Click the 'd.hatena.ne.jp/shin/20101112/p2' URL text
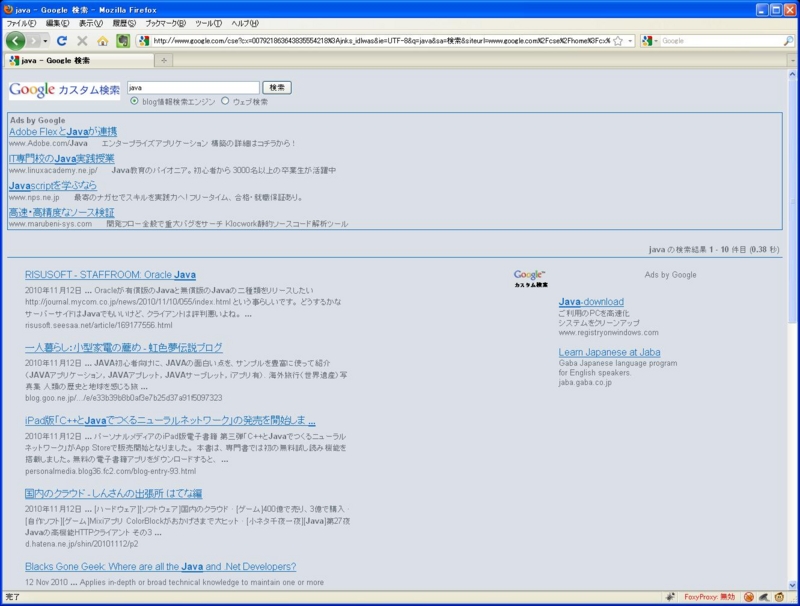This screenshot has height=606, width=800. point(82,544)
